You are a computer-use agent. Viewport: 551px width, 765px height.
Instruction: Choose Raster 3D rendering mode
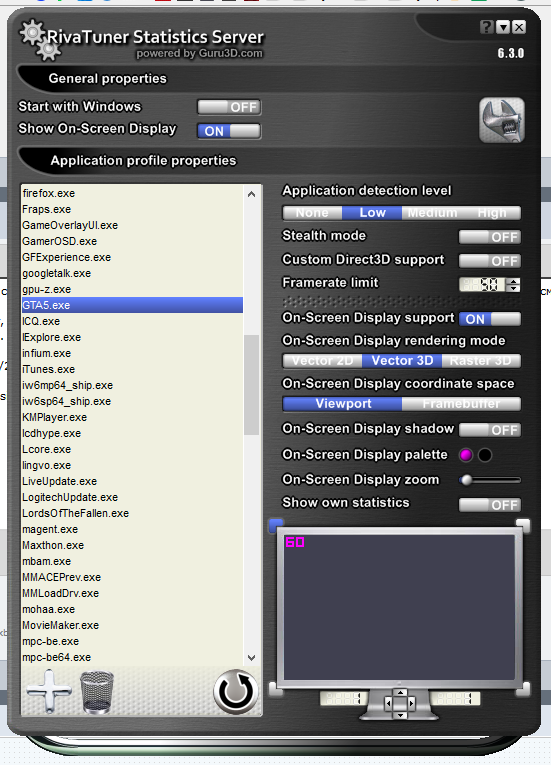[x=481, y=361]
